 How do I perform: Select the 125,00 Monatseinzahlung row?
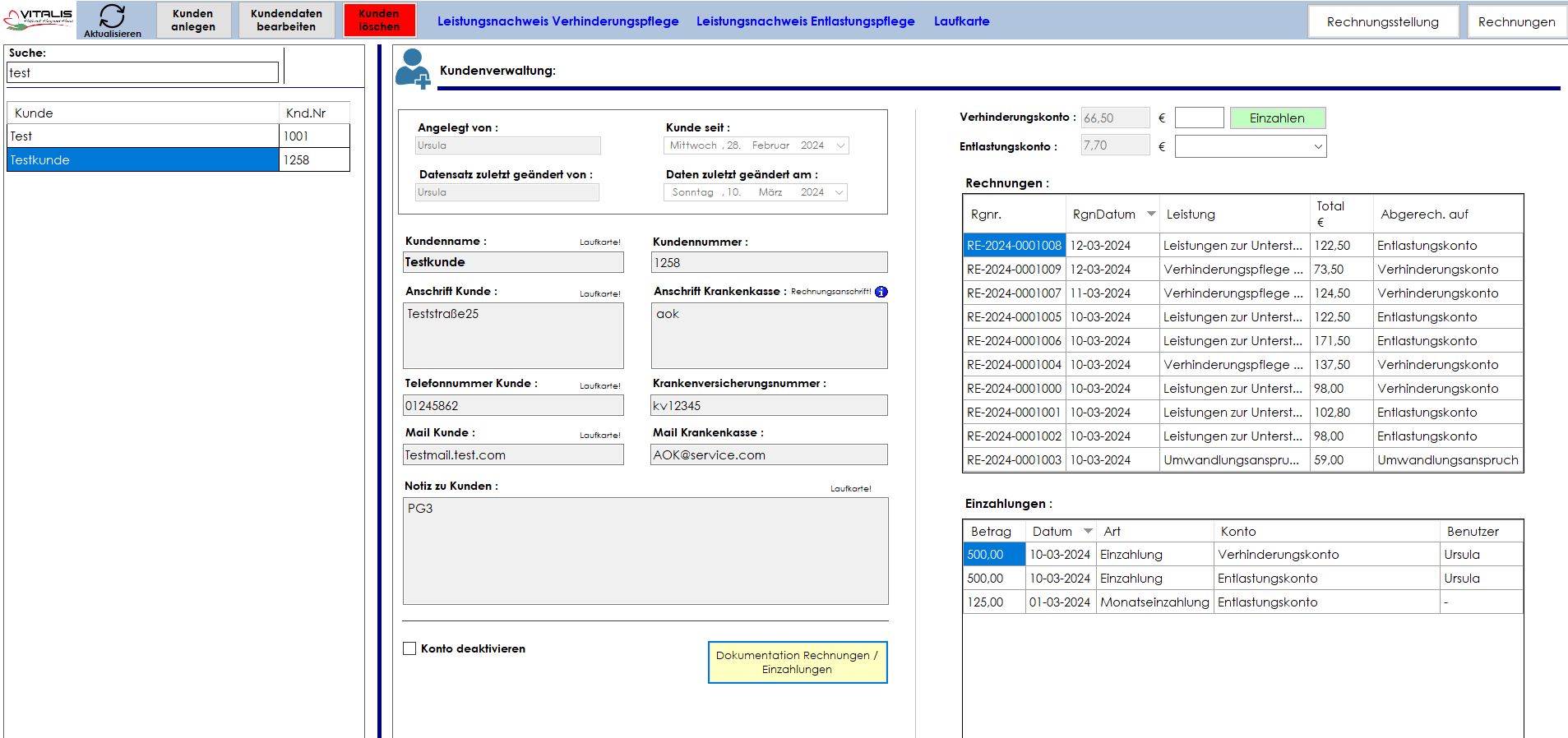click(x=1242, y=602)
